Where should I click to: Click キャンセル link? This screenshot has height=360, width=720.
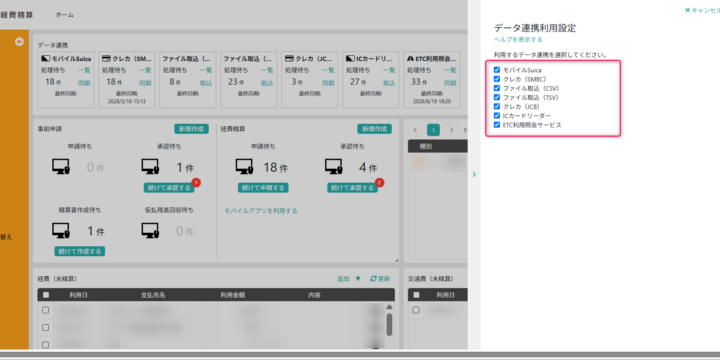(706, 10)
